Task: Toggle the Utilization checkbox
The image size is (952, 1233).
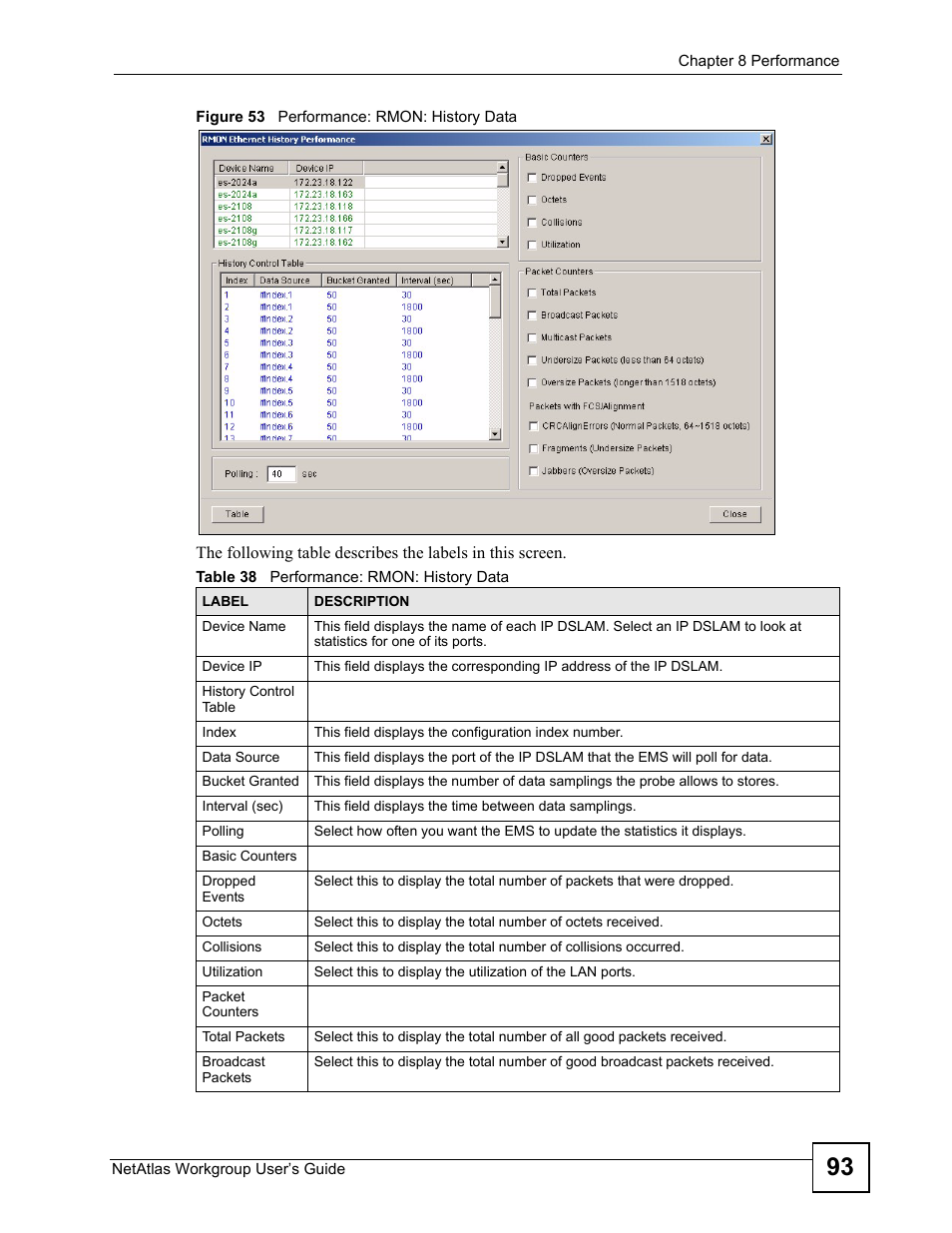Action: pyautogui.click(x=532, y=245)
